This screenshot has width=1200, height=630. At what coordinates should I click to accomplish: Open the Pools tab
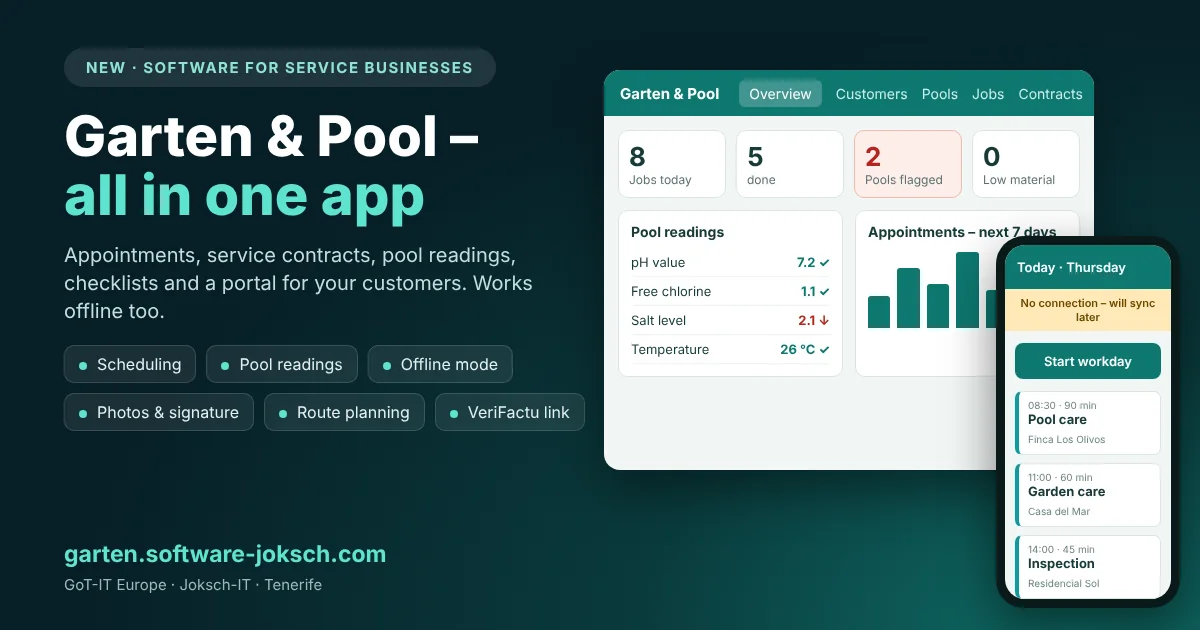pyautogui.click(x=940, y=94)
